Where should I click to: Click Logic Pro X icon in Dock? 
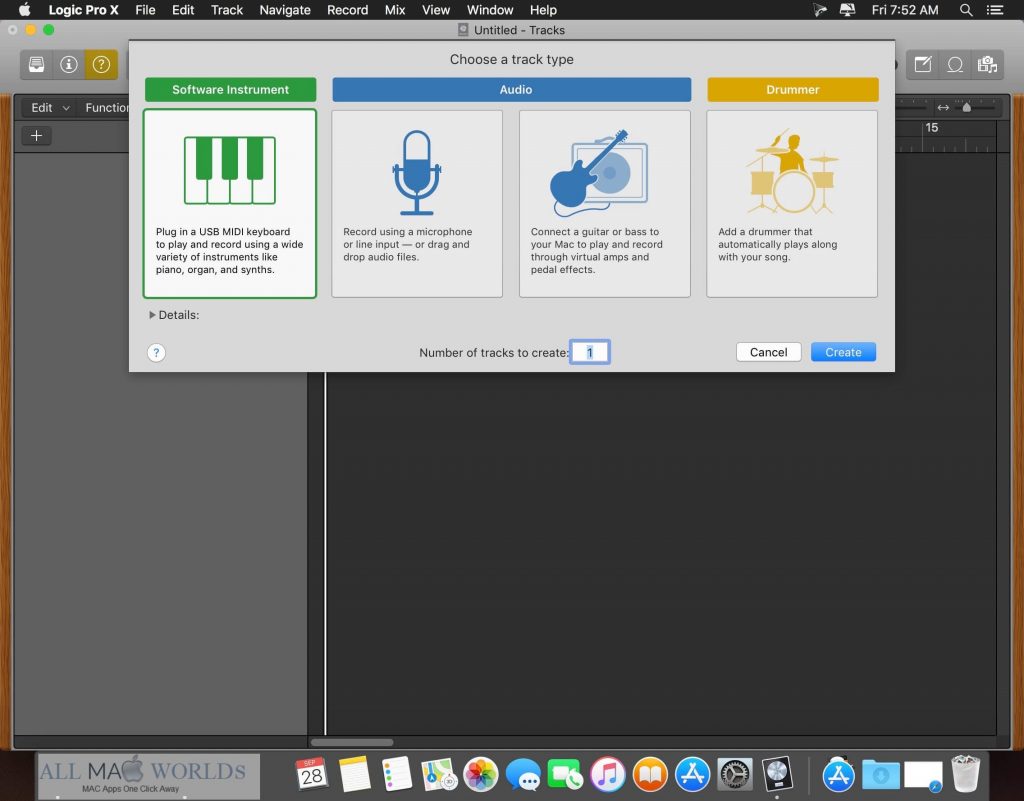[777, 774]
